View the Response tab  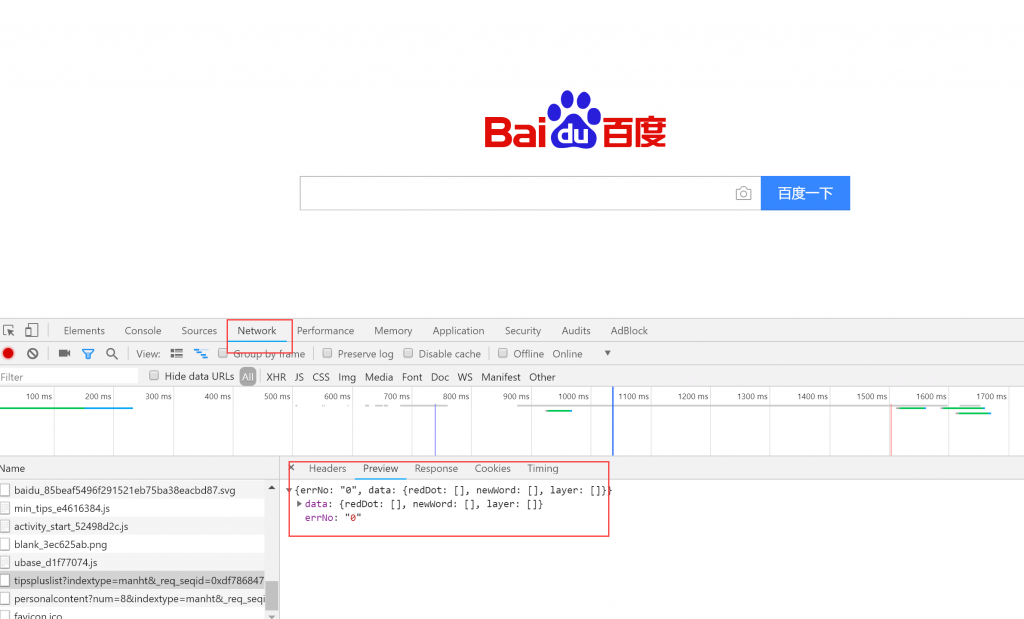click(x=436, y=468)
